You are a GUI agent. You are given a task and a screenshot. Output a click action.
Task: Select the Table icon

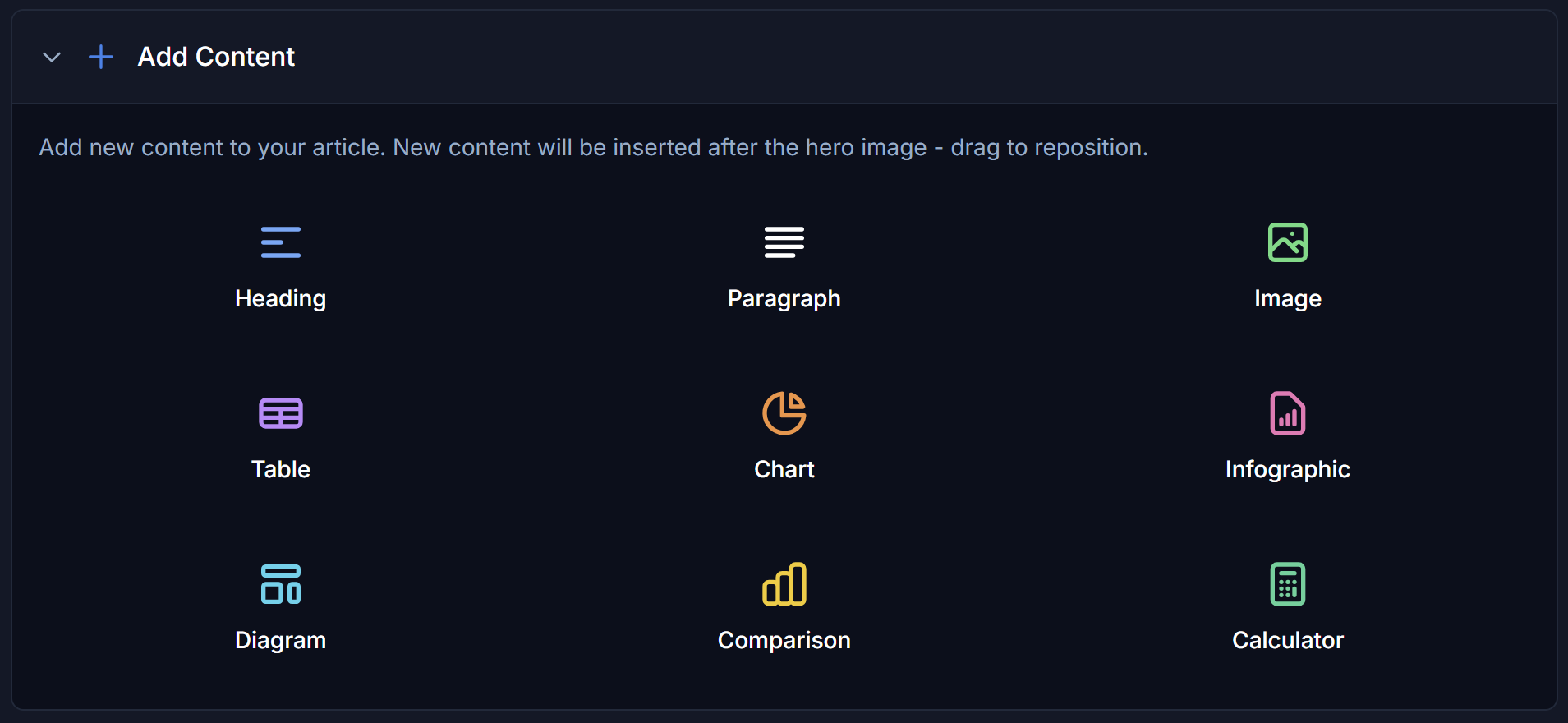[x=280, y=412]
